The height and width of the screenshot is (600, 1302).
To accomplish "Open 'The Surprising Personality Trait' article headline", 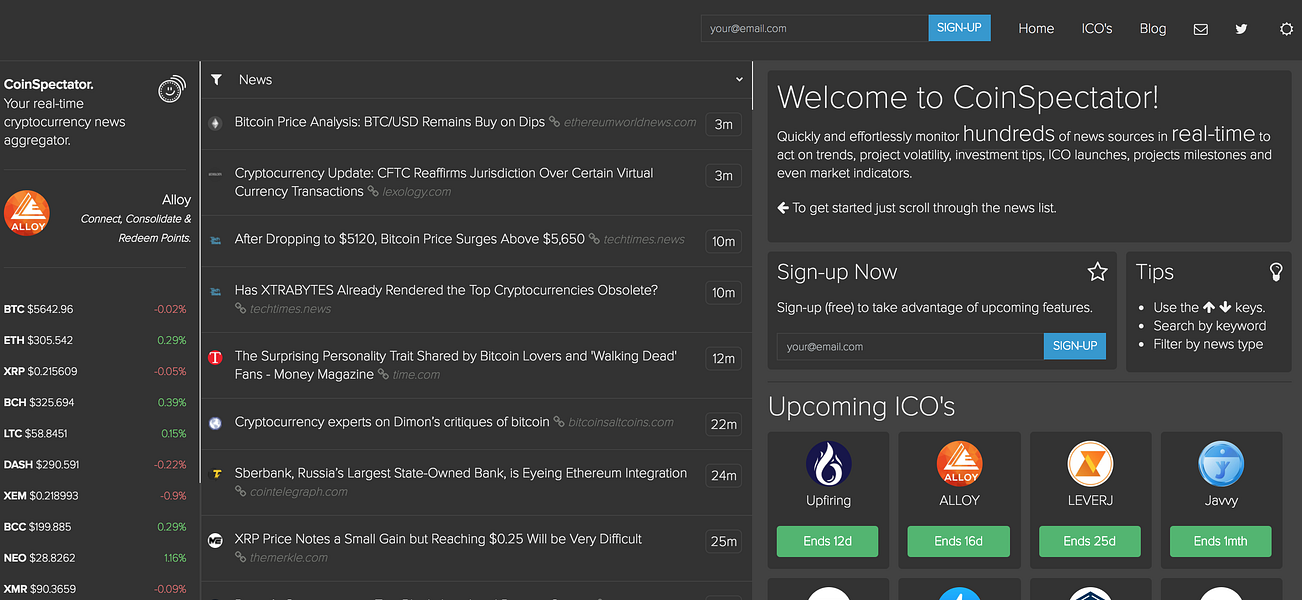I will (456, 365).
